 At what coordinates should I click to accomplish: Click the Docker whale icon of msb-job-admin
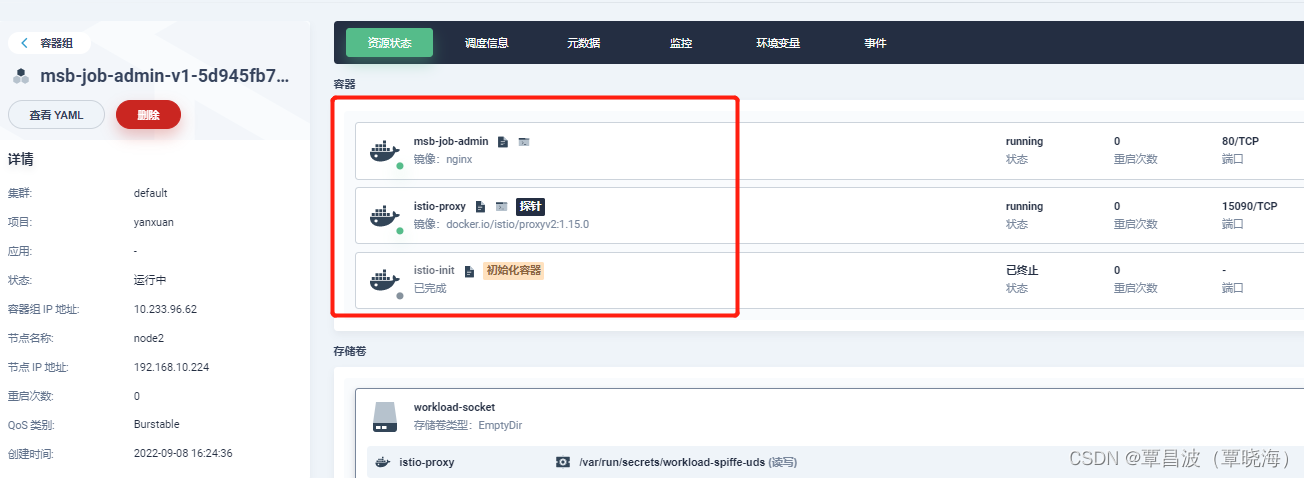385,151
